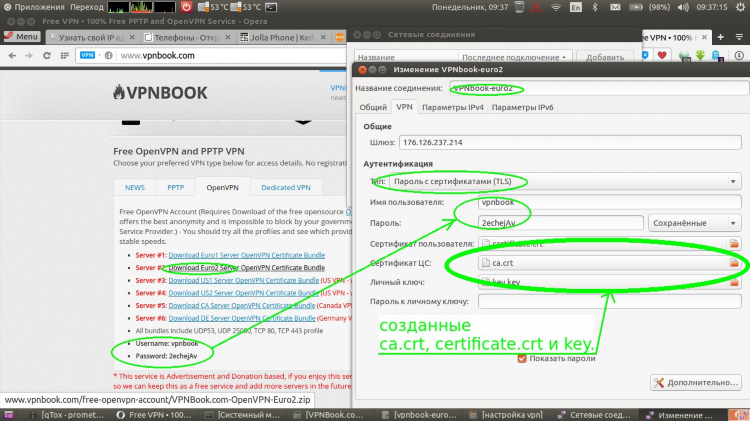Download Euro1 Server OpenVPN Certificate Bundle
This screenshot has width=750, height=421.
[246, 255]
